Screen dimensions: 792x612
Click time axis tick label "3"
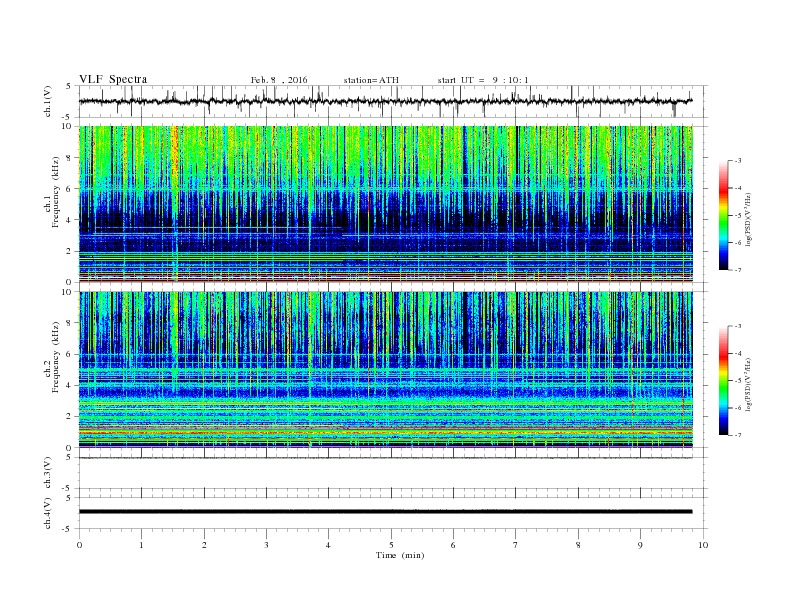tap(266, 545)
